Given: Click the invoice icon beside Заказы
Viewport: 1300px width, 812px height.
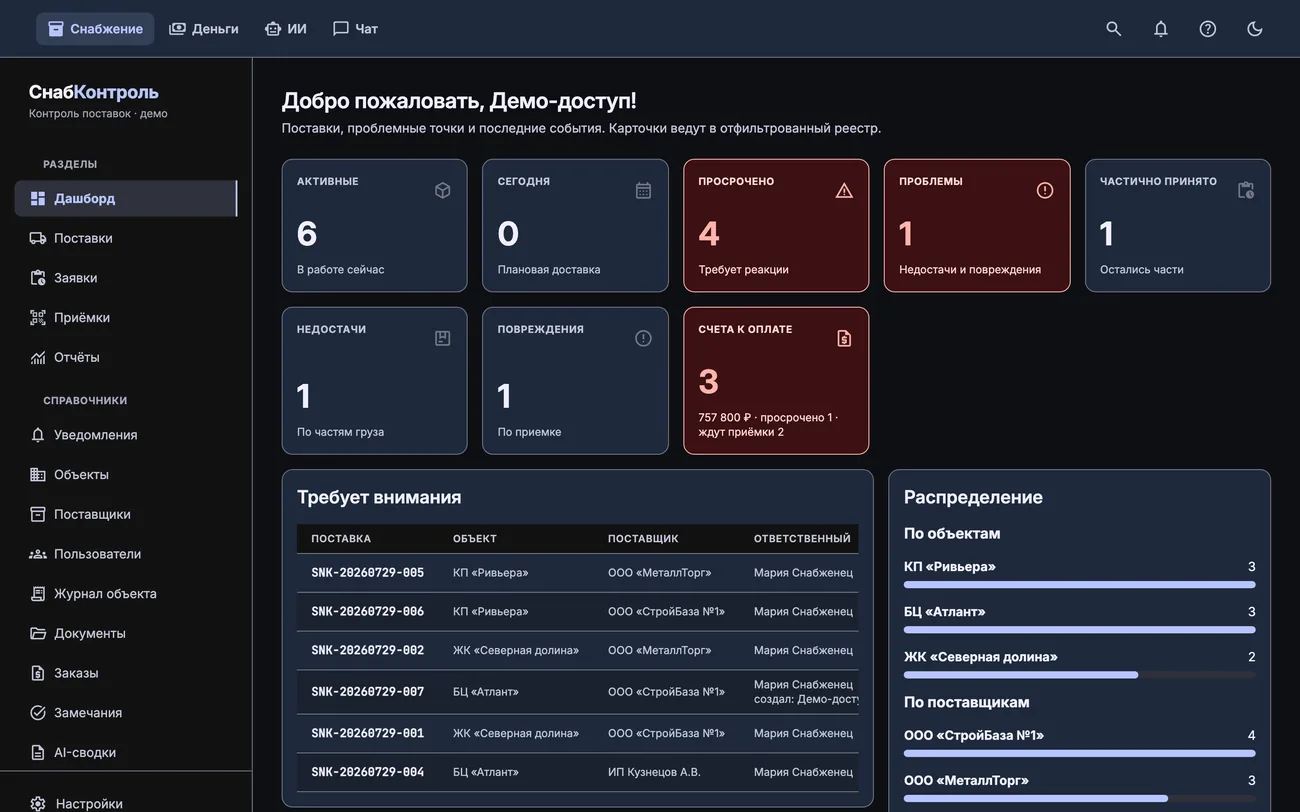Looking at the screenshot, I should (38, 673).
